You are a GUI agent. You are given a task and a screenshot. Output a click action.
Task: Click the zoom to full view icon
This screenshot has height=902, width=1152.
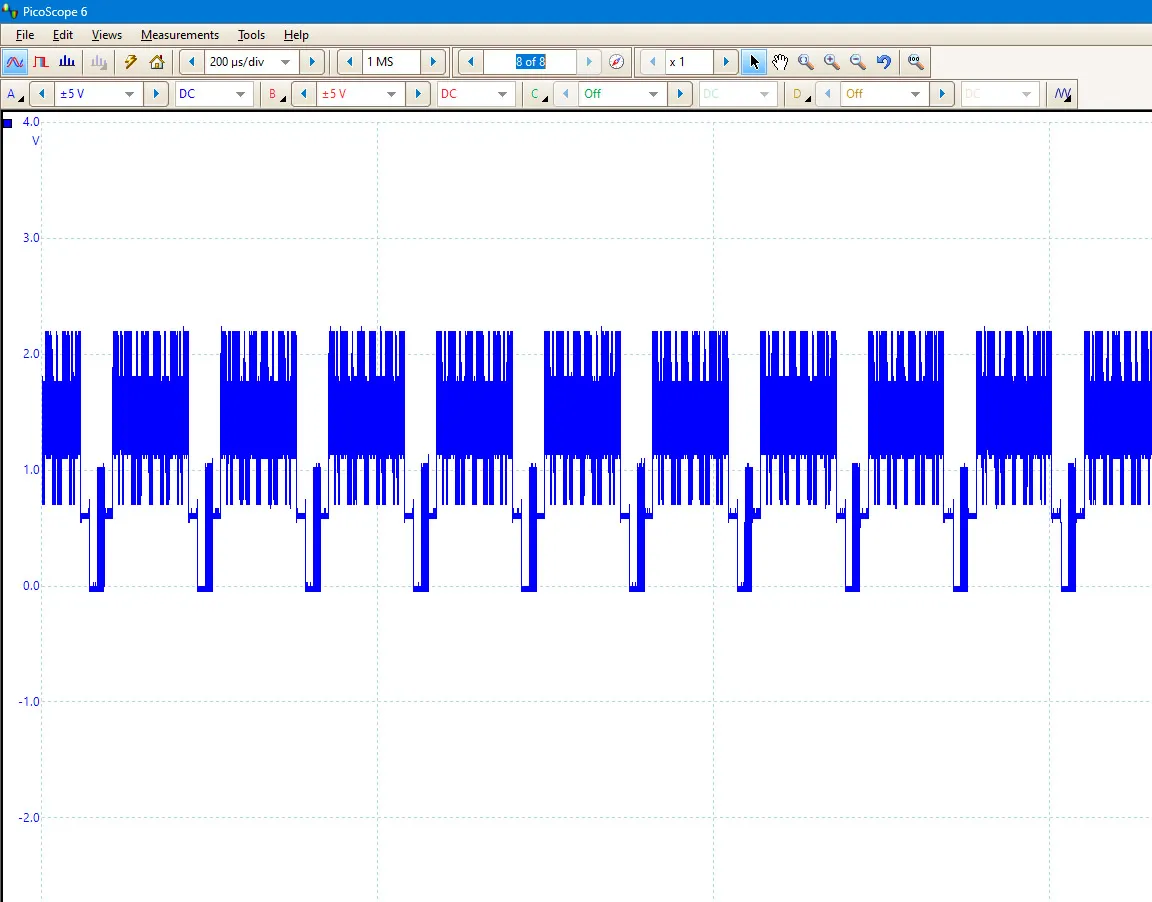915,62
